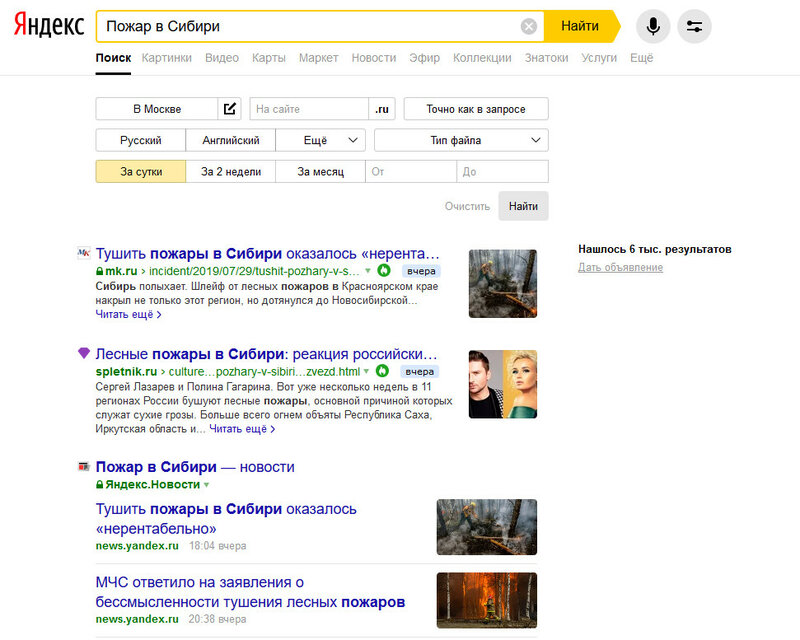Select the Поиск tab
Image resolution: width=800 pixels, height=640 pixels.
click(x=113, y=58)
